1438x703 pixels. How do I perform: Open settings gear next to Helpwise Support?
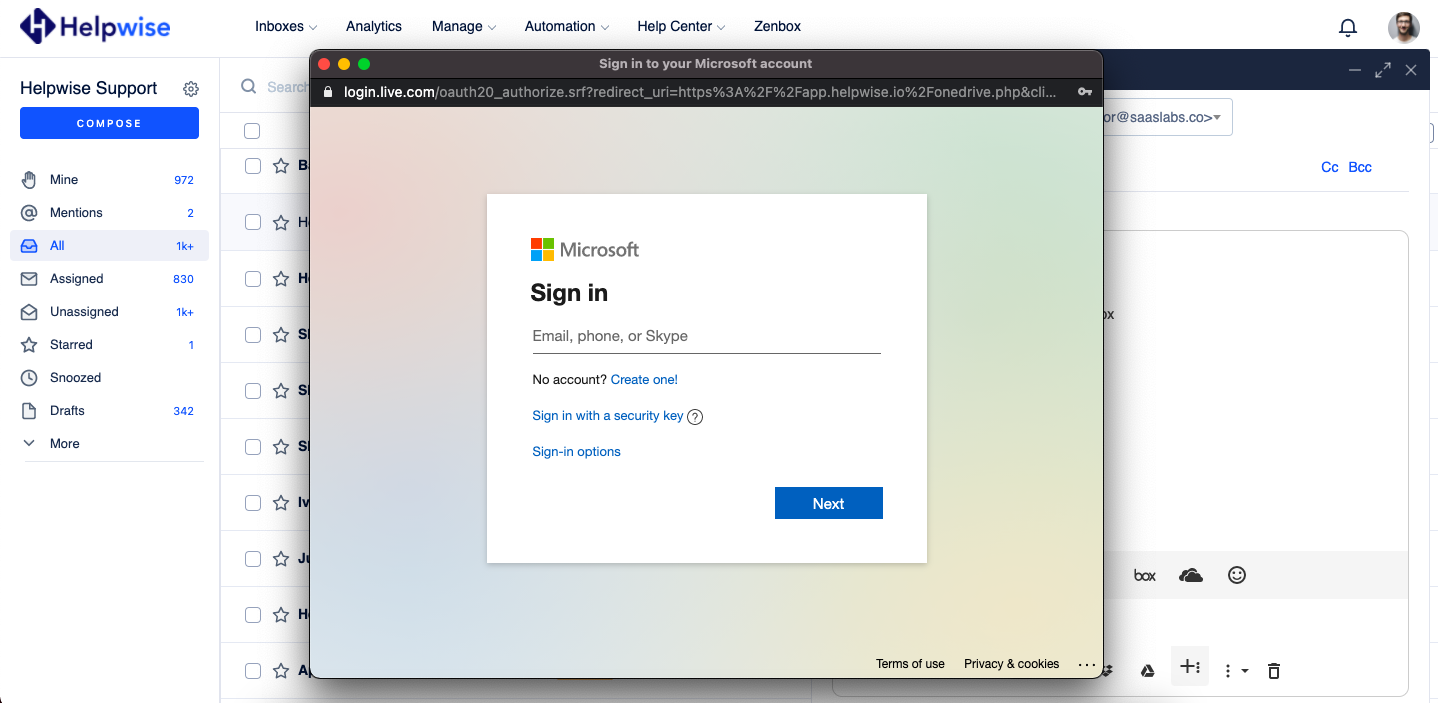[190, 88]
